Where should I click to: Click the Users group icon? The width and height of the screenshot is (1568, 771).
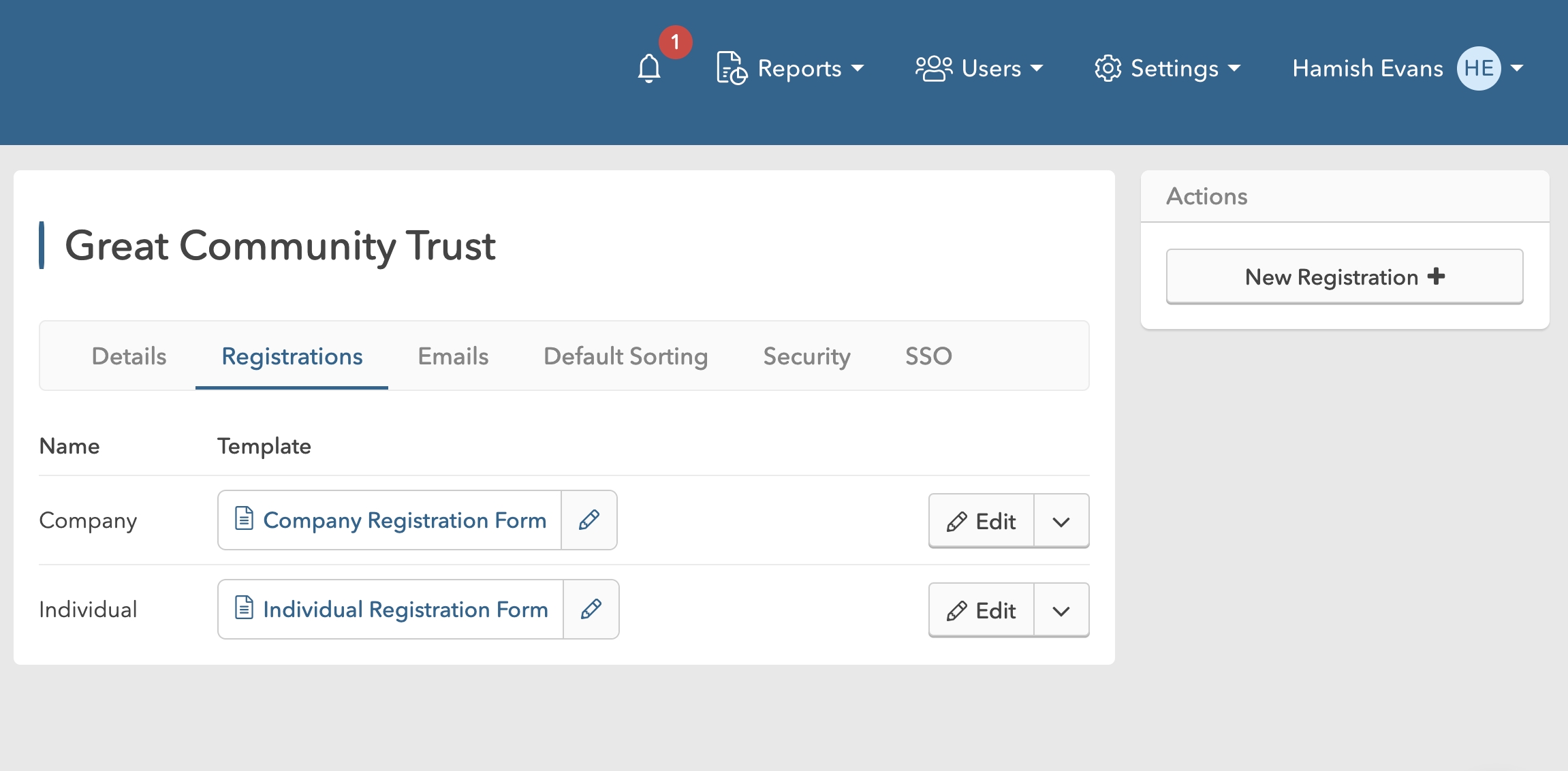(933, 68)
